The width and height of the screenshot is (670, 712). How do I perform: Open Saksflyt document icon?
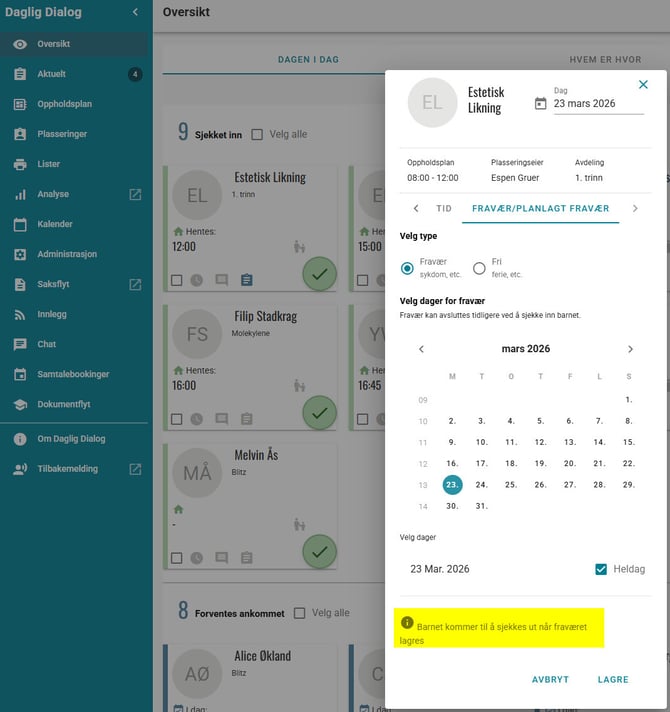pyautogui.click(x=20, y=284)
